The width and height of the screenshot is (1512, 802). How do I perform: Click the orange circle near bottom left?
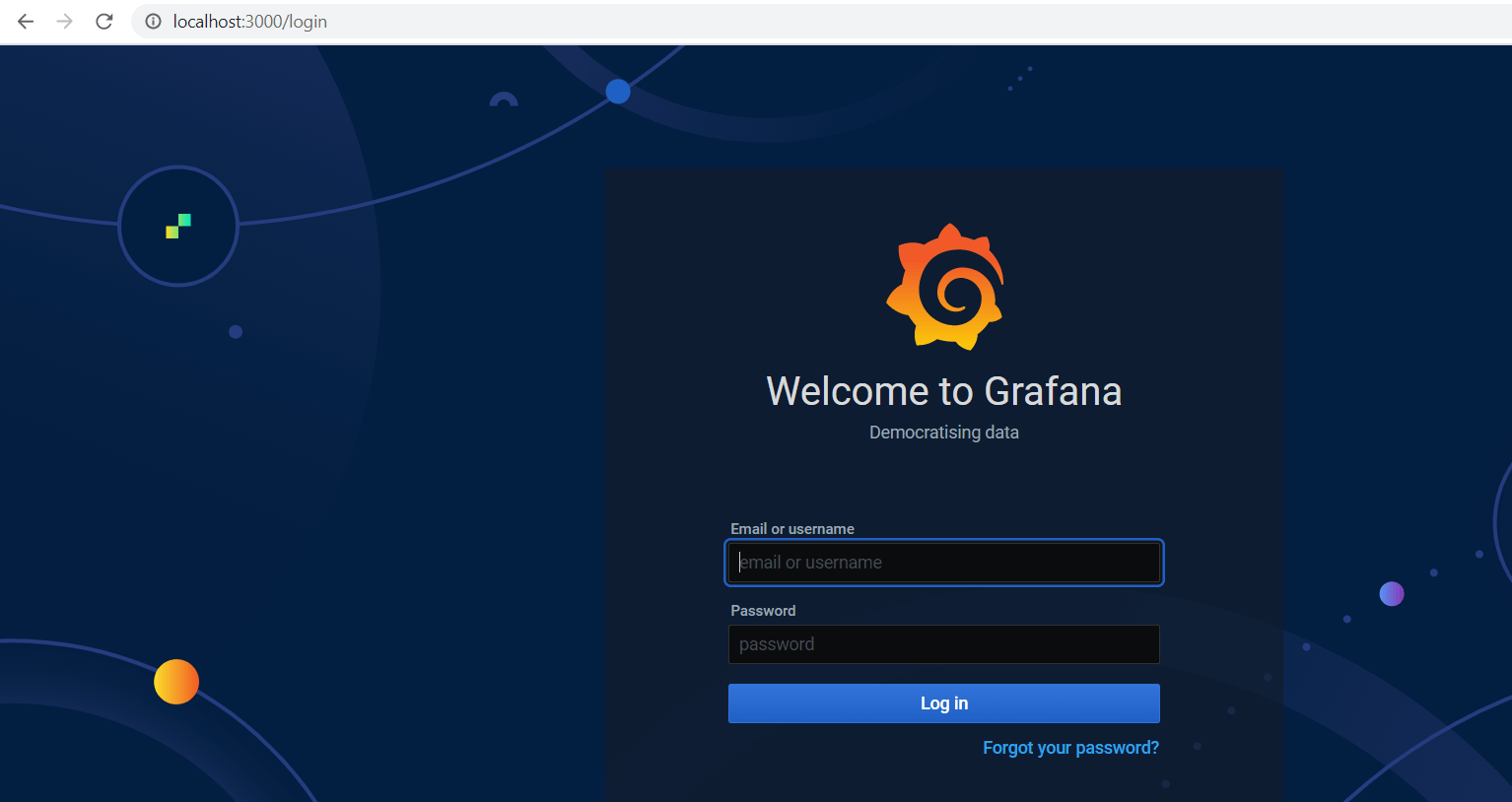tap(175, 681)
